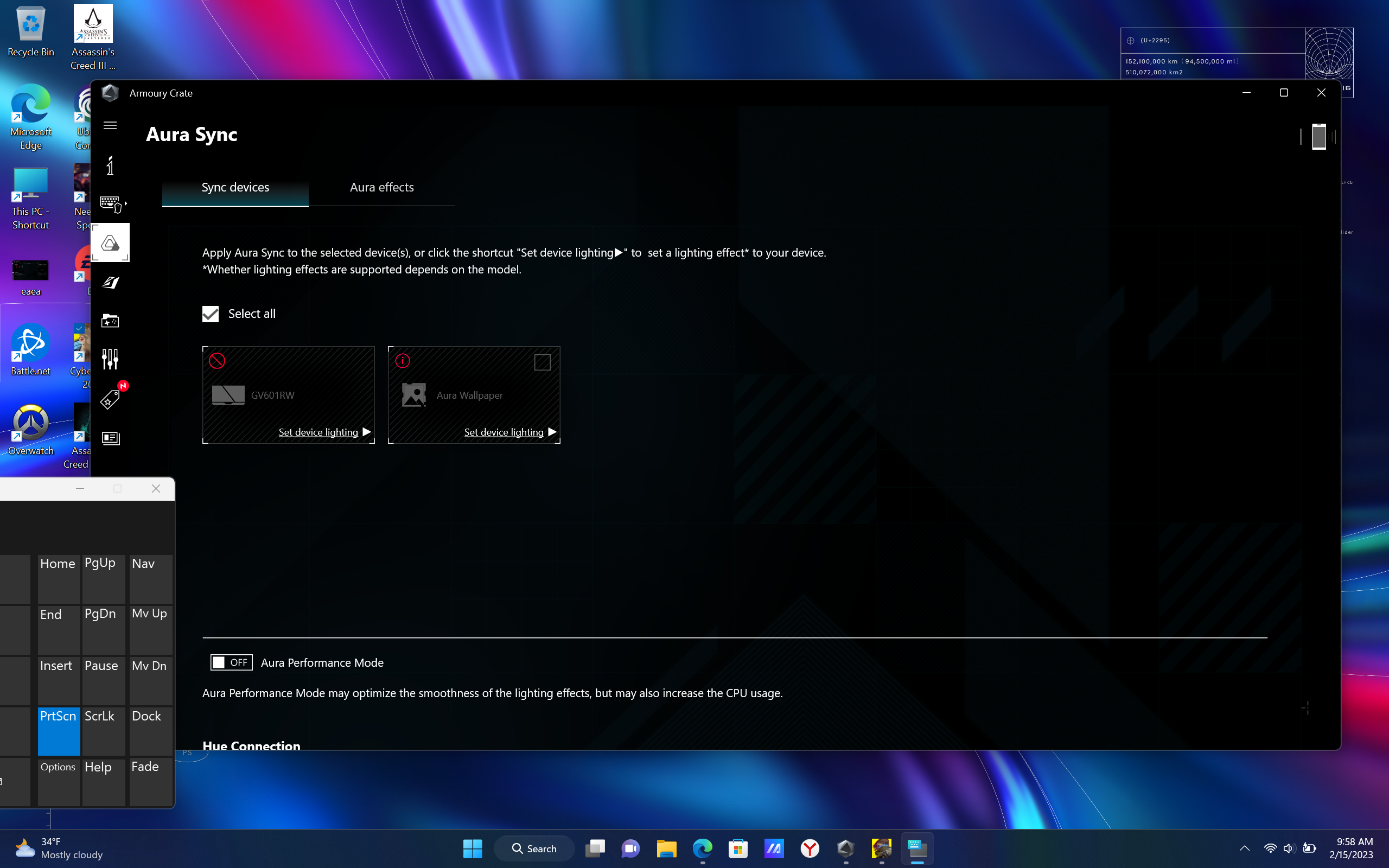Viewport: 1389px width, 868px height.
Task: Expand GV601RW Set device lighting arrow
Action: [367, 432]
